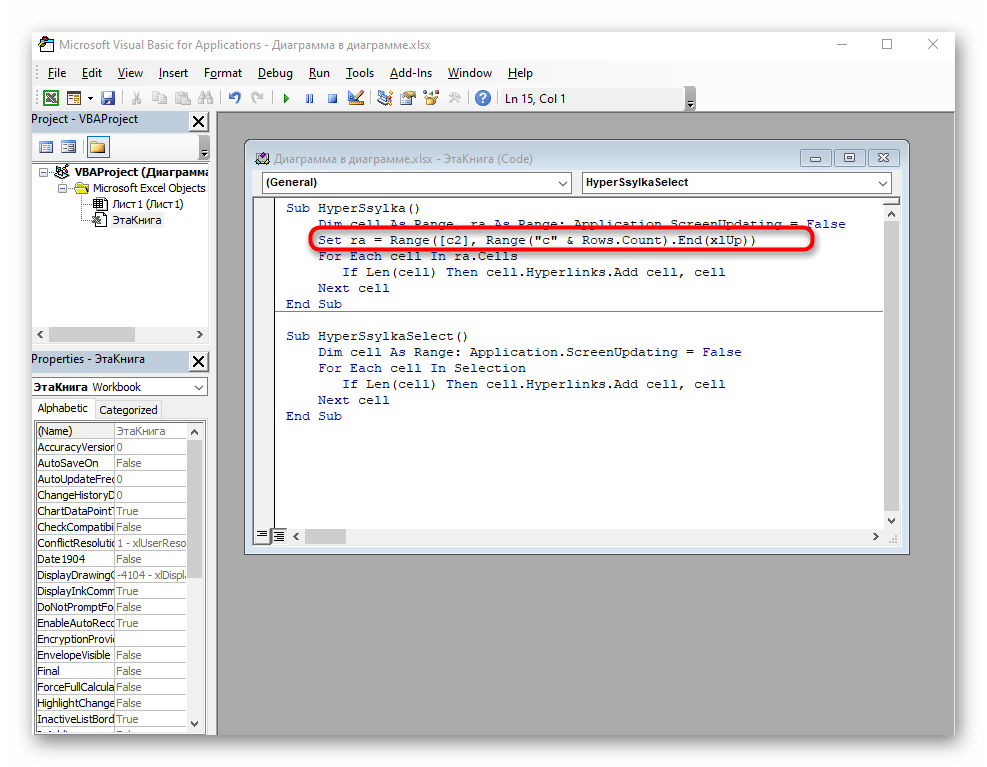
Task: Toggle Design Mode icon
Action: click(x=355, y=98)
